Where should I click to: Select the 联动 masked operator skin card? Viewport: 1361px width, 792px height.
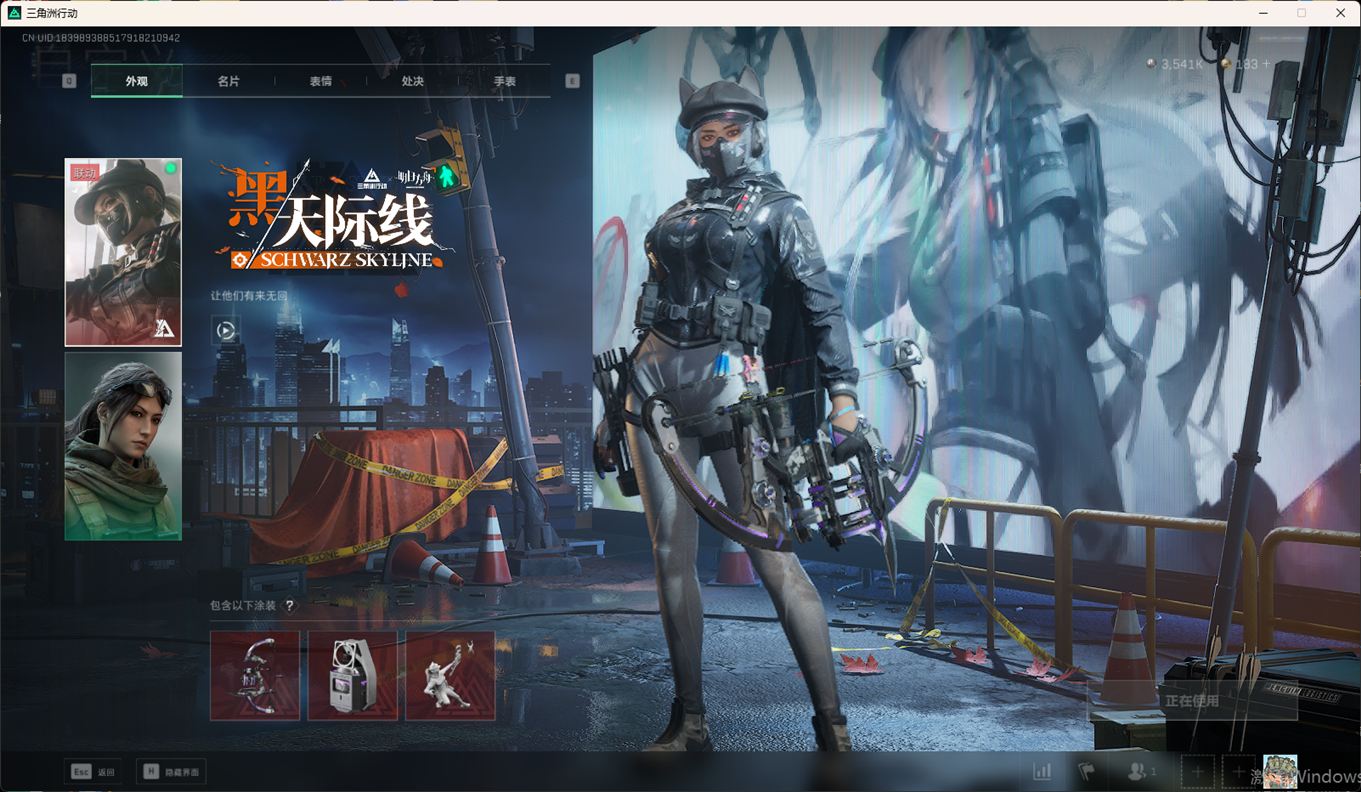pyautogui.click(x=123, y=252)
